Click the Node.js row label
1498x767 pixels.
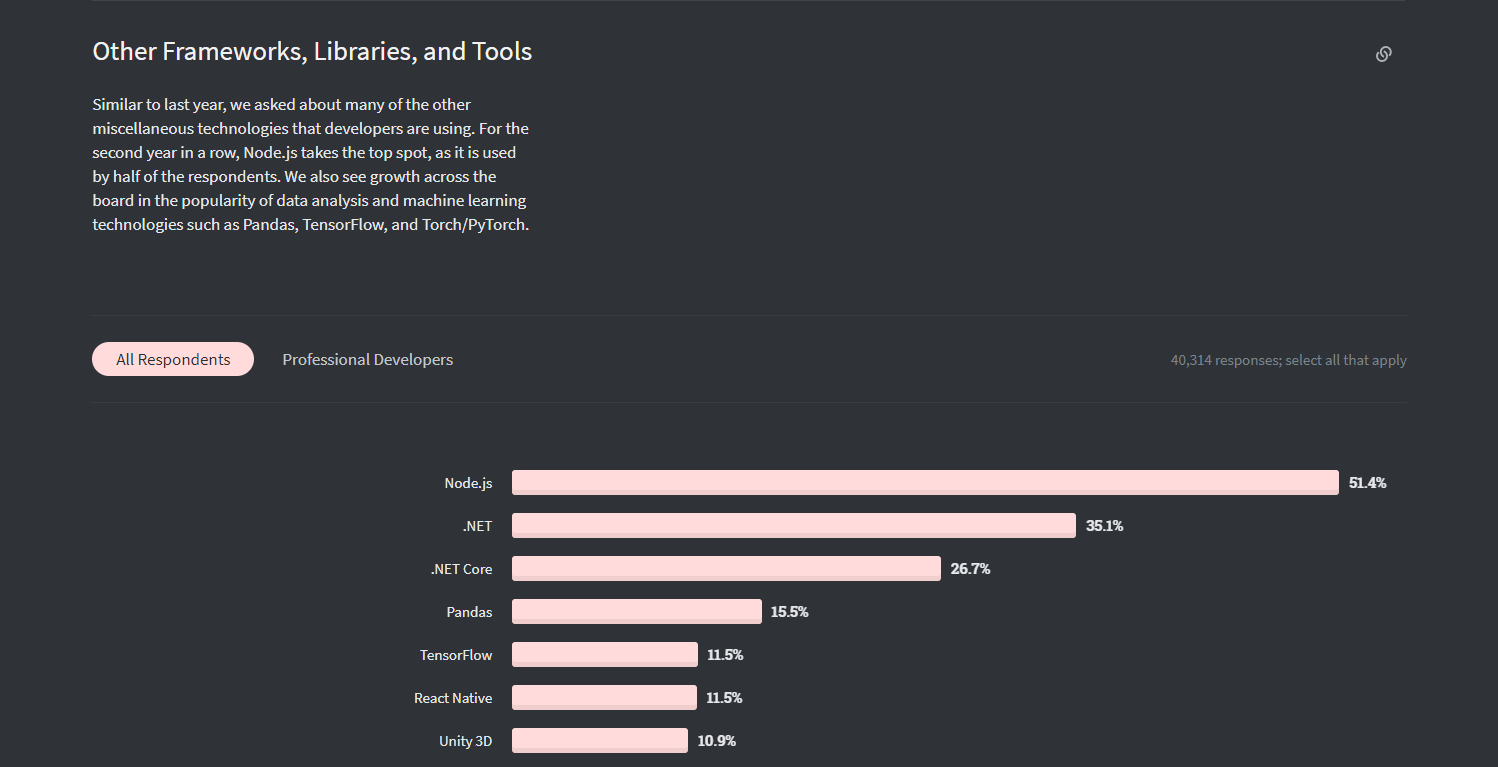(468, 483)
